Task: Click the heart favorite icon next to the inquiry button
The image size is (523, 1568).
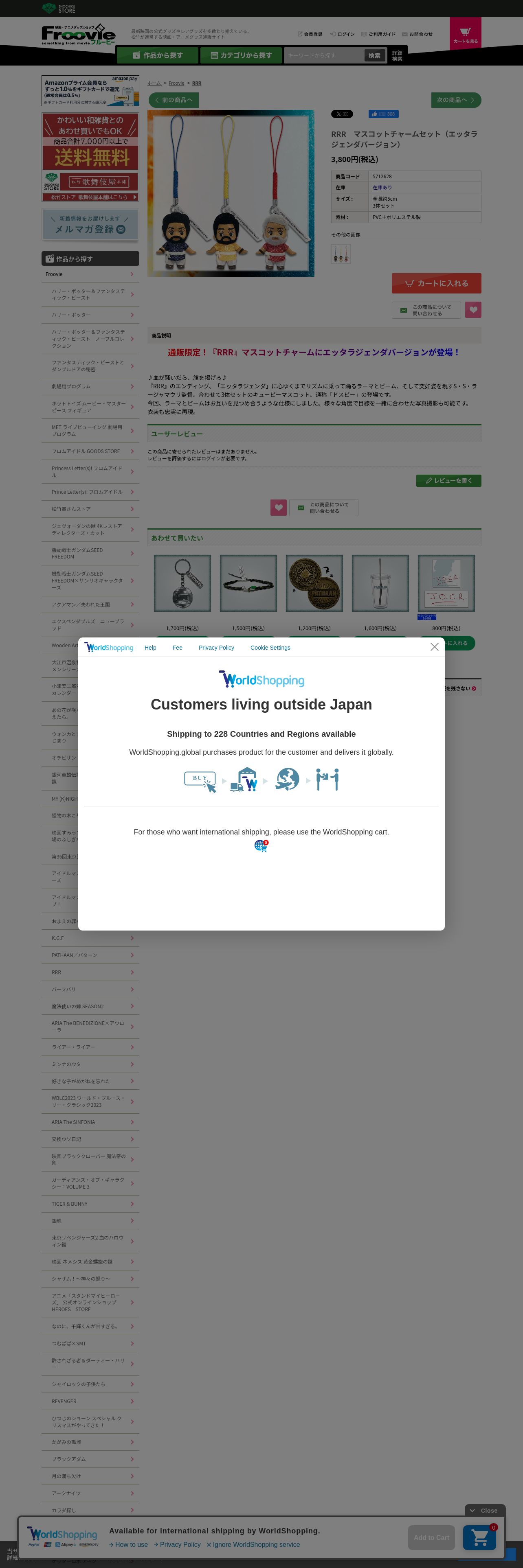Action: 473,310
